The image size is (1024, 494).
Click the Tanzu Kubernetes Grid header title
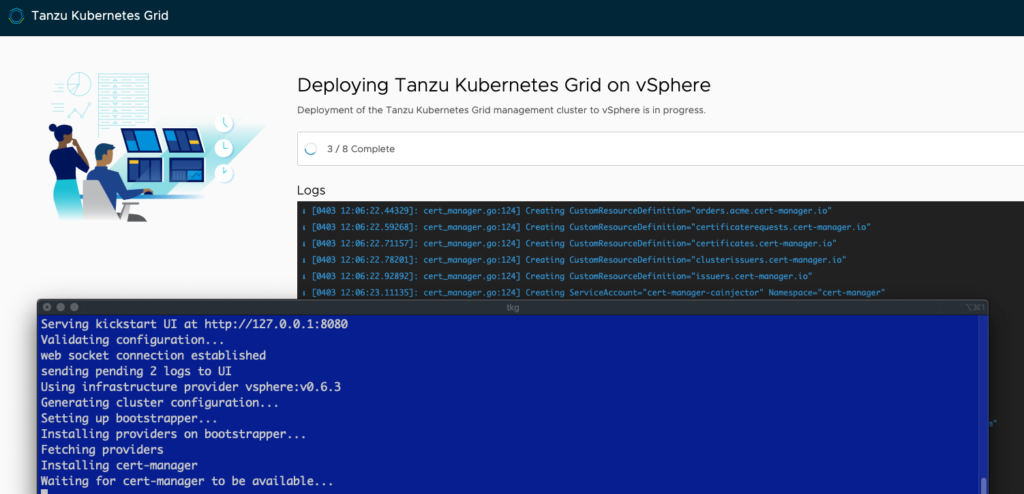(x=100, y=17)
